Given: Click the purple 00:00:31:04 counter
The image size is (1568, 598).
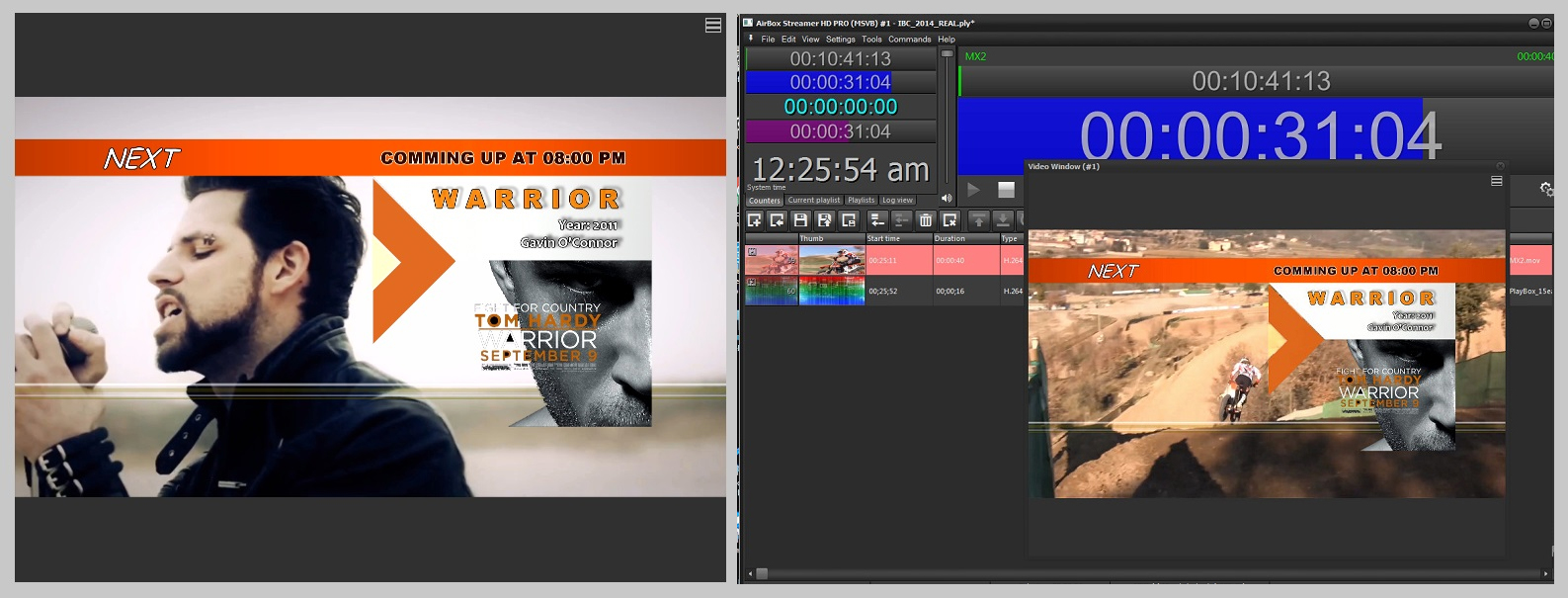Looking at the screenshot, I should [x=841, y=131].
